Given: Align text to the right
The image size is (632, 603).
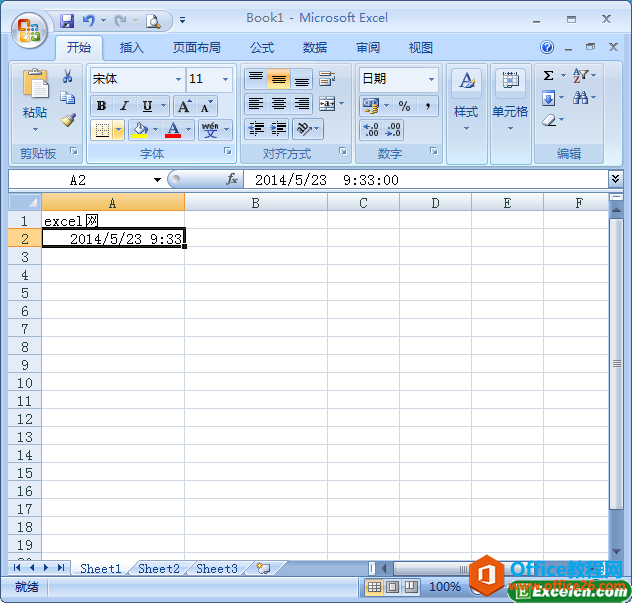Looking at the screenshot, I should tap(301, 104).
